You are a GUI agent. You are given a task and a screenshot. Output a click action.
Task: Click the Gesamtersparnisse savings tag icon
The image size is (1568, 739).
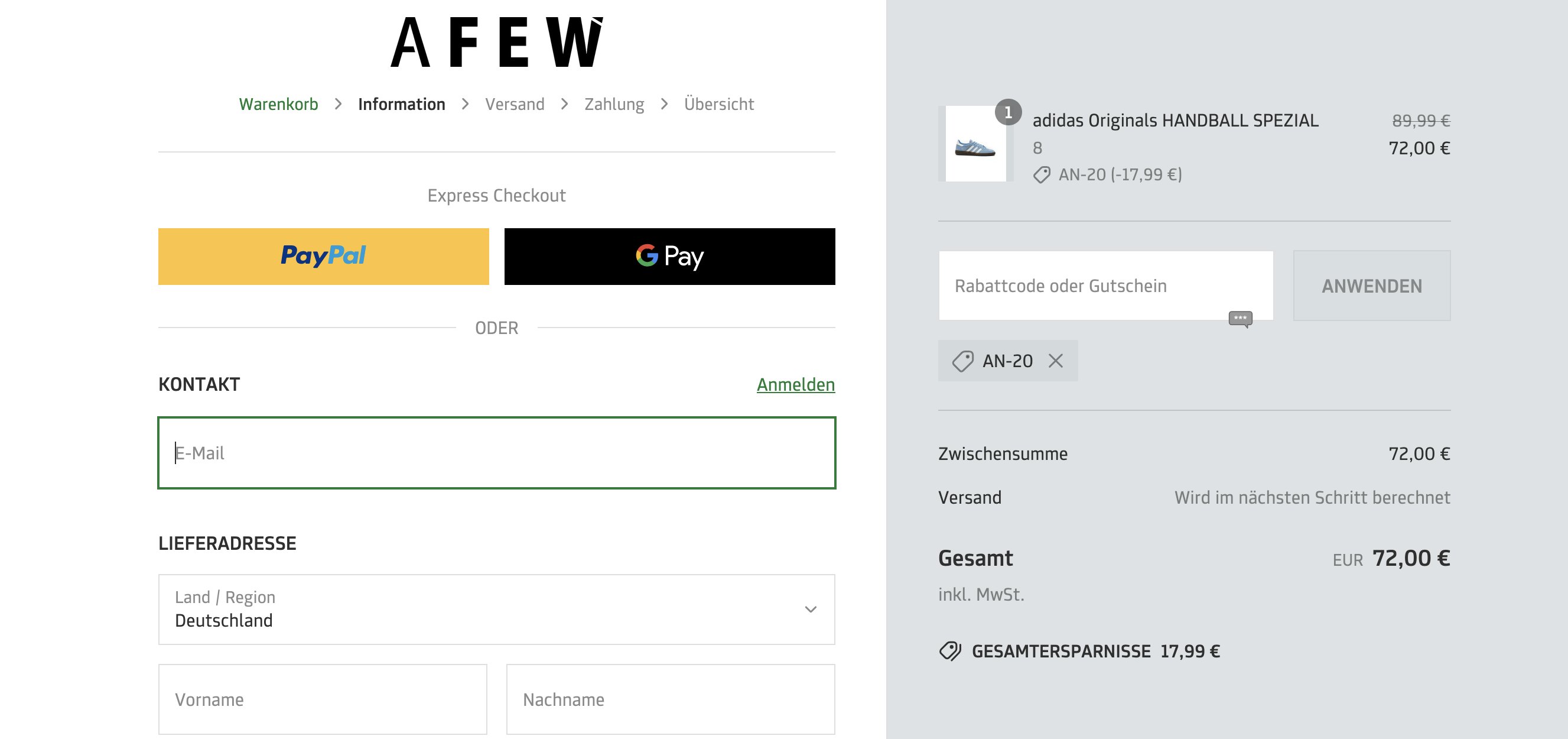tap(949, 652)
